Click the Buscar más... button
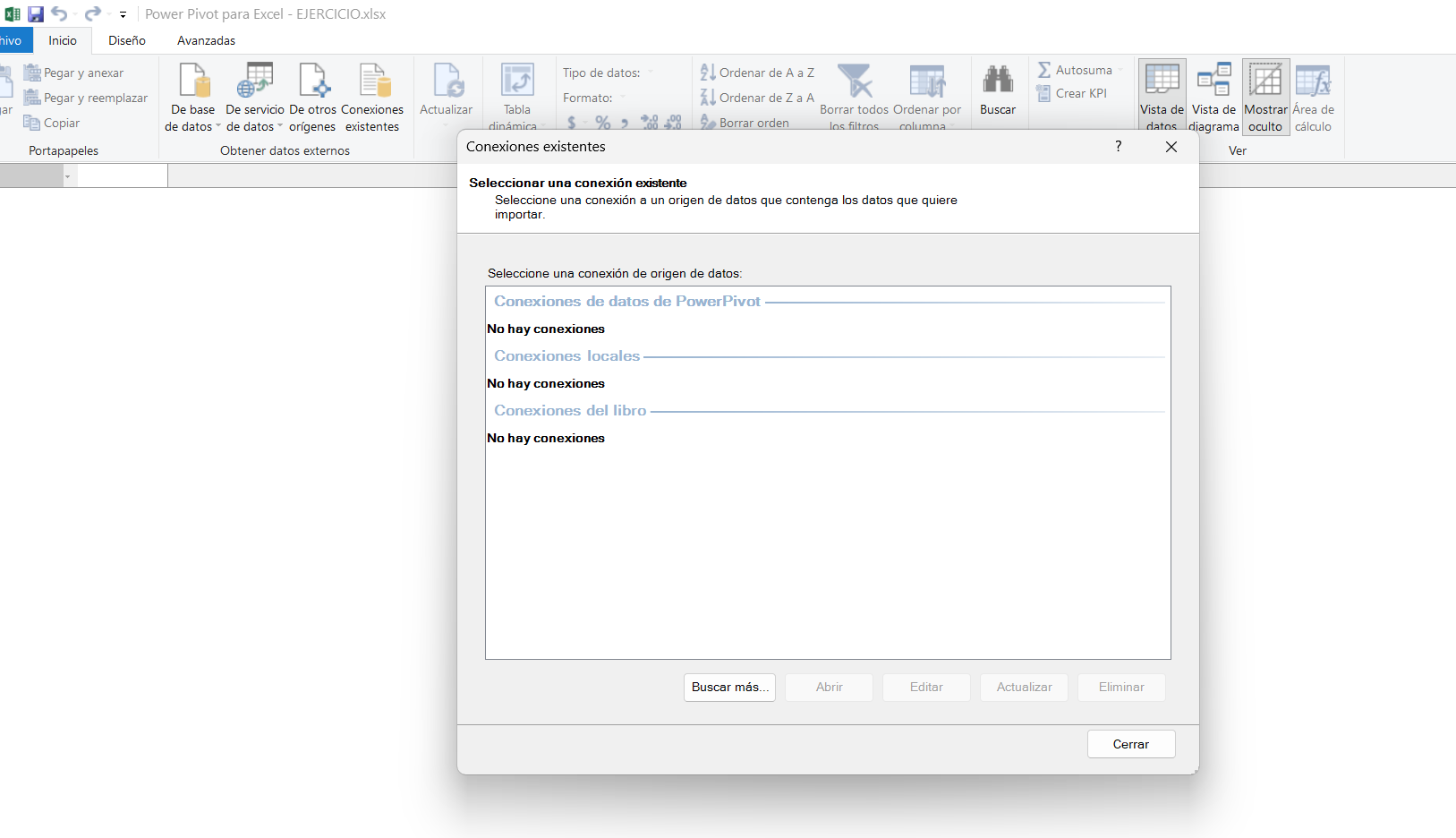 (x=729, y=688)
